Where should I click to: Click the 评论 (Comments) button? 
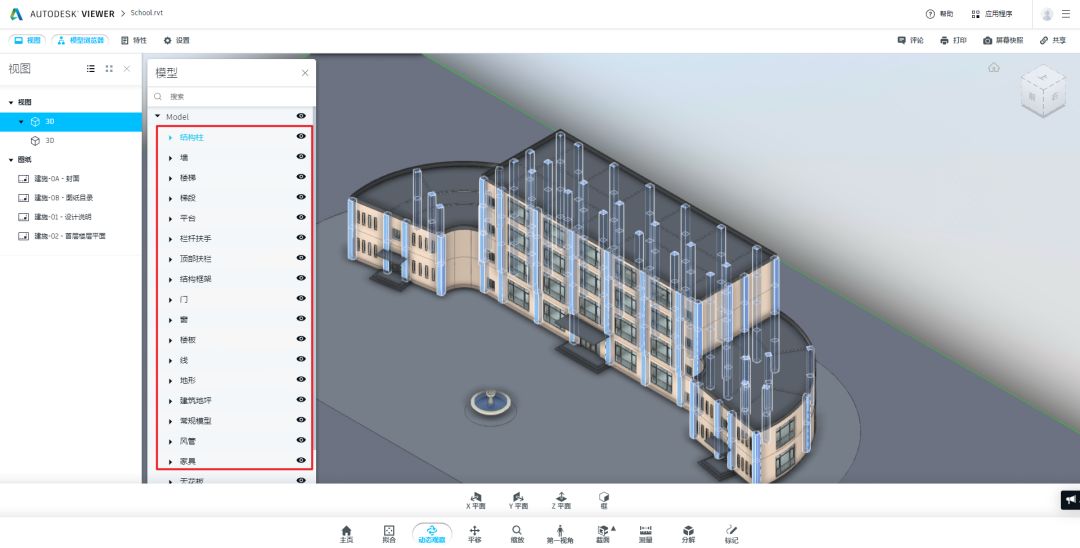(x=911, y=41)
